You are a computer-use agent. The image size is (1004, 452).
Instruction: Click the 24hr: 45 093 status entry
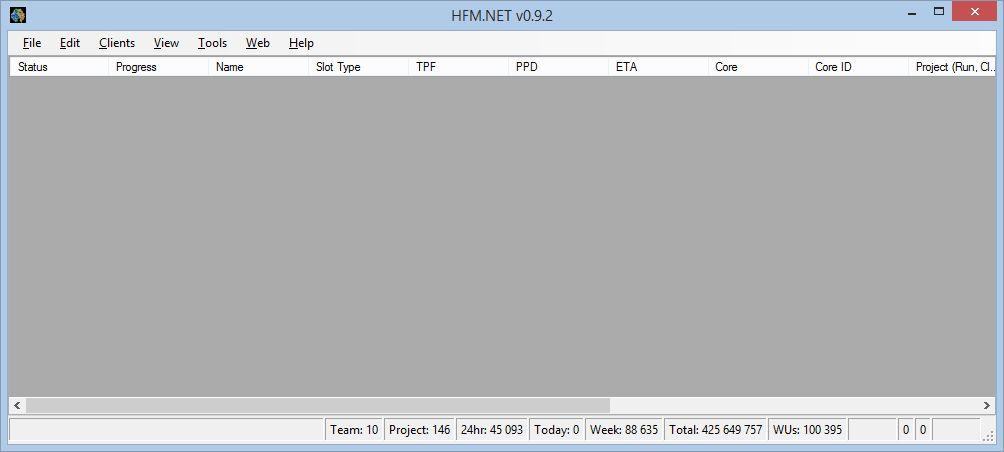(492, 430)
